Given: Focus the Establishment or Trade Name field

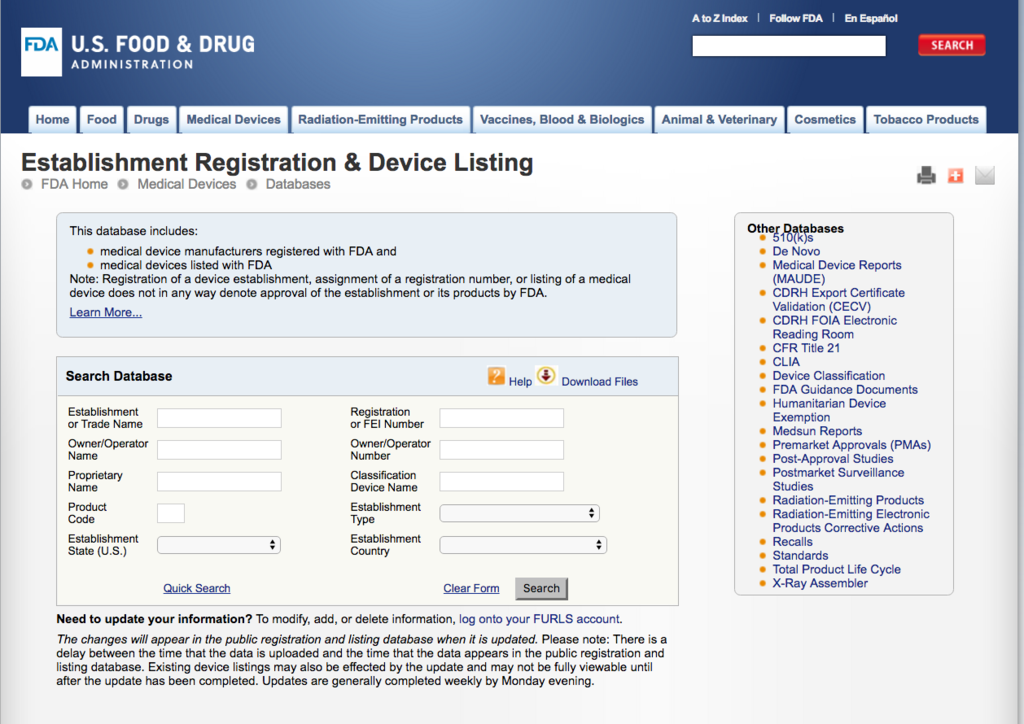Looking at the screenshot, I should pos(219,418).
